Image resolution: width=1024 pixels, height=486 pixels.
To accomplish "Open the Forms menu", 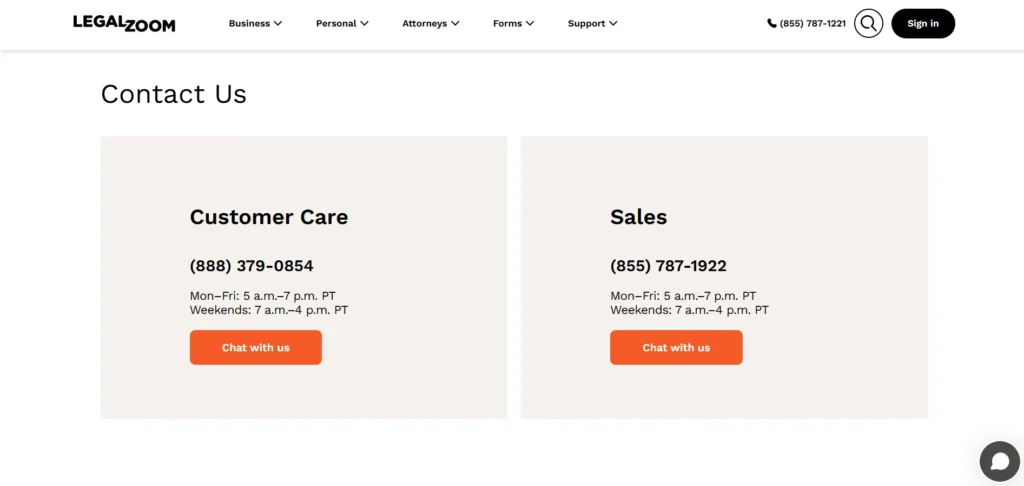I will click(x=507, y=23).
